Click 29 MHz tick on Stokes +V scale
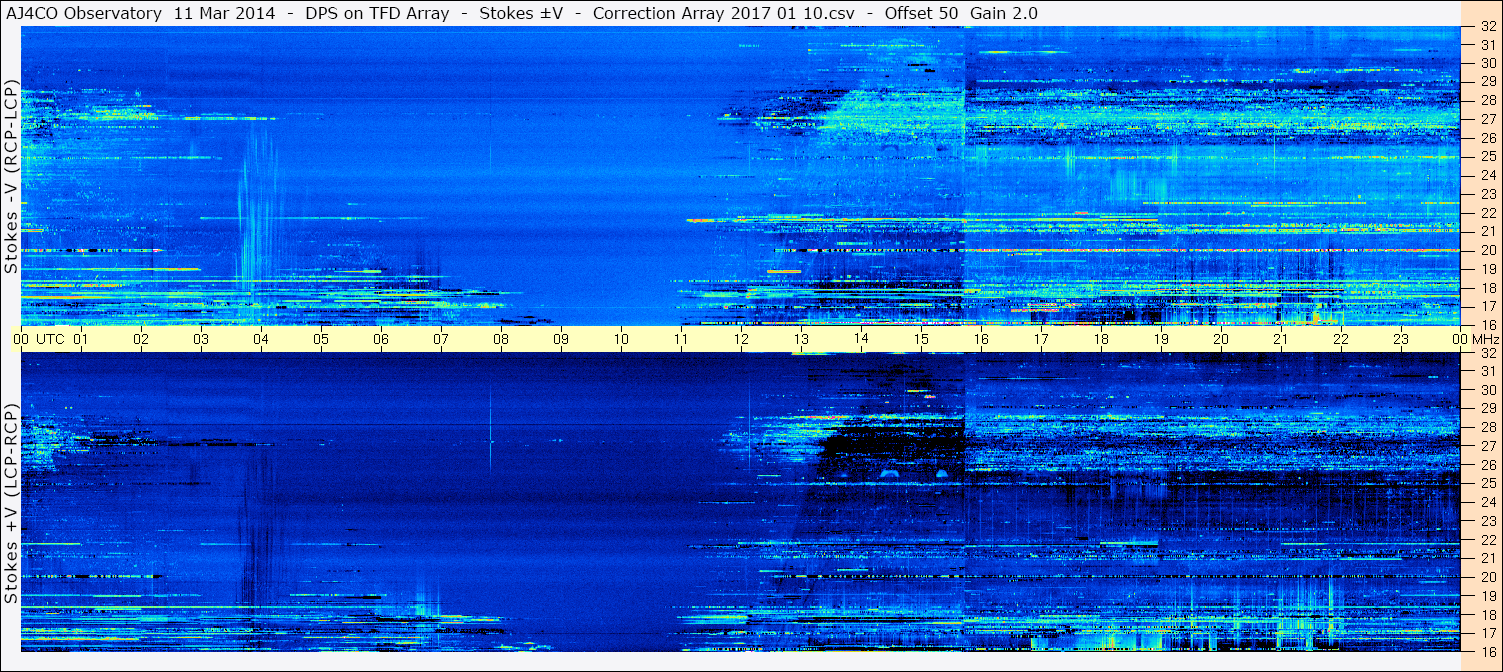 pyautogui.click(x=1488, y=408)
